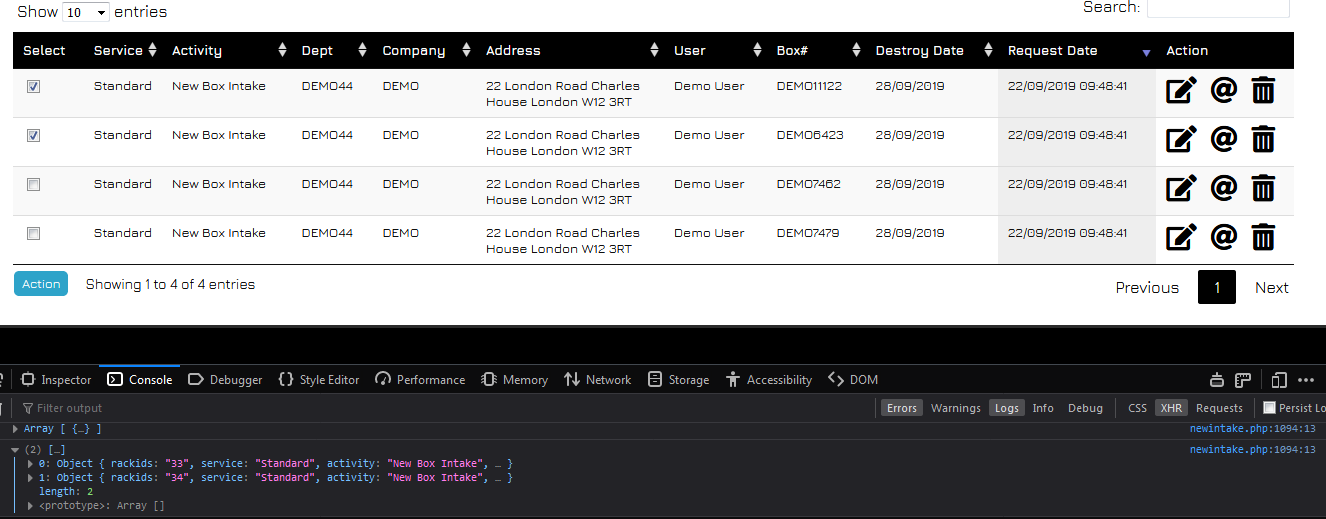
Task: Enable the Persist Logs checkbox
Action: (1269, 408)
